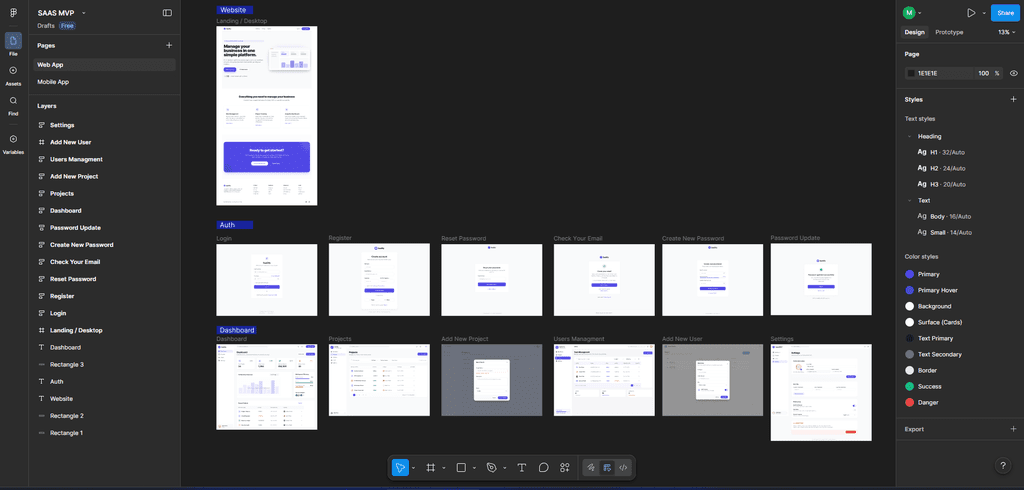The image size is (1024, 490).
Task: Open the Variables panel
Action: point(13,142)
